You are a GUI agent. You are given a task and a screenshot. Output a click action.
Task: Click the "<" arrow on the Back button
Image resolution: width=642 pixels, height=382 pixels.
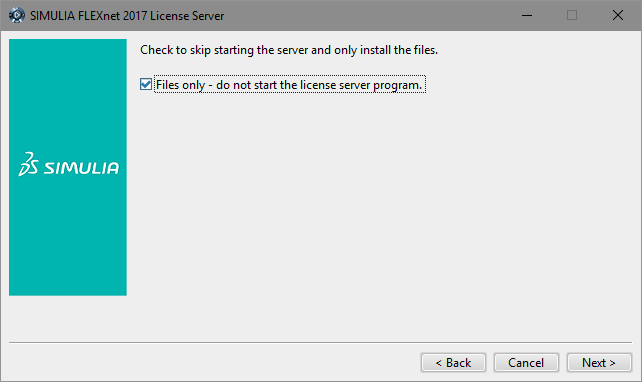(439, 363)
